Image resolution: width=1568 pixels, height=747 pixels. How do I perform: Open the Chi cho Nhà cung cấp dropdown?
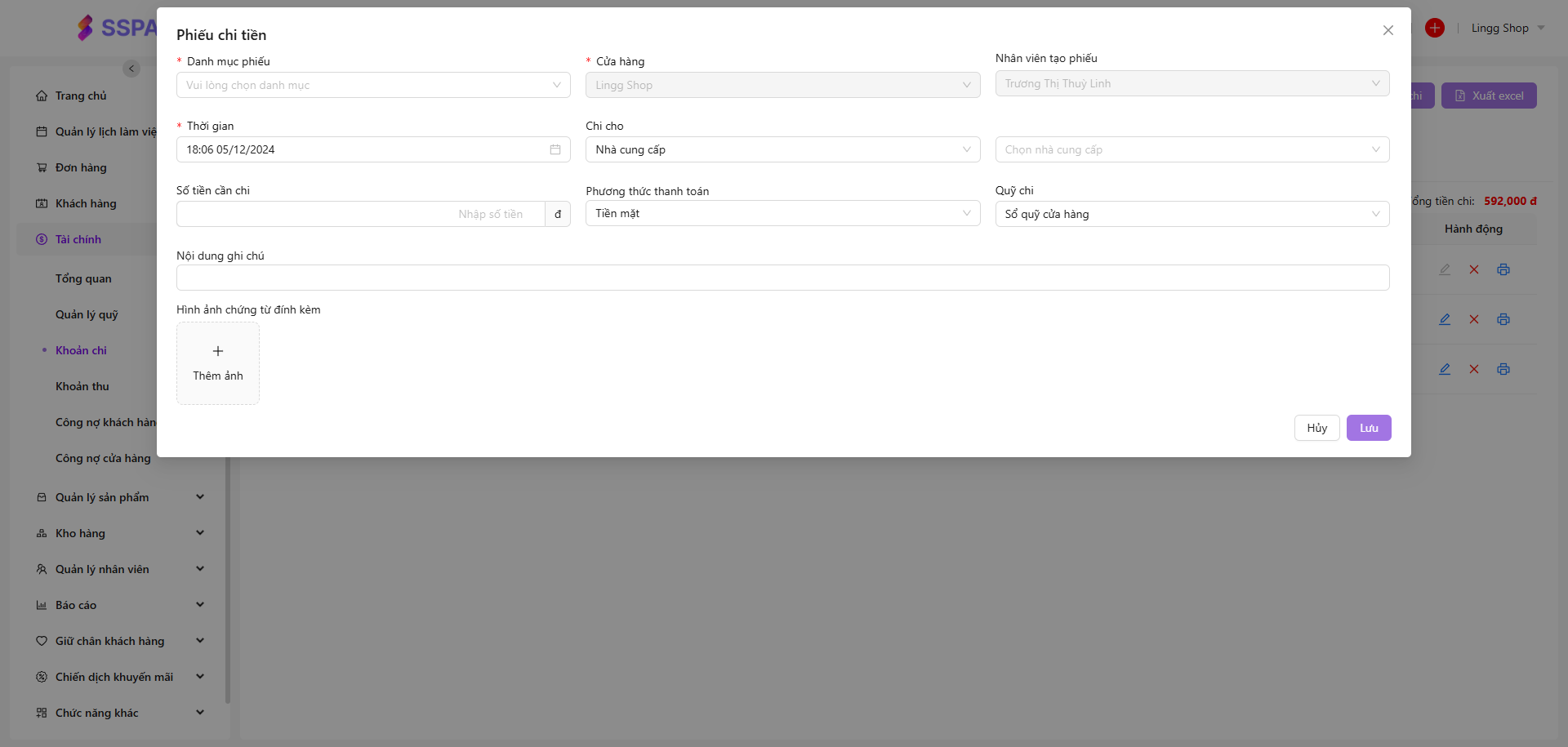point(782,149)
